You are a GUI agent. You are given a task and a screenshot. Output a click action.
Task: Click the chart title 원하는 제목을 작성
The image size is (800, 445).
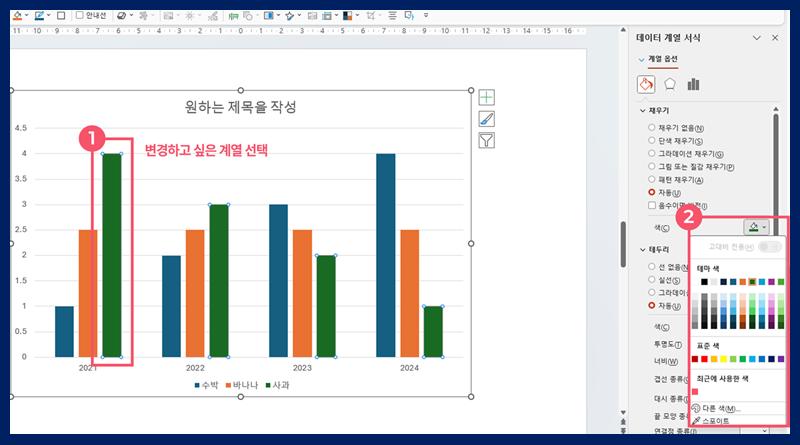[x=240, y=107]
